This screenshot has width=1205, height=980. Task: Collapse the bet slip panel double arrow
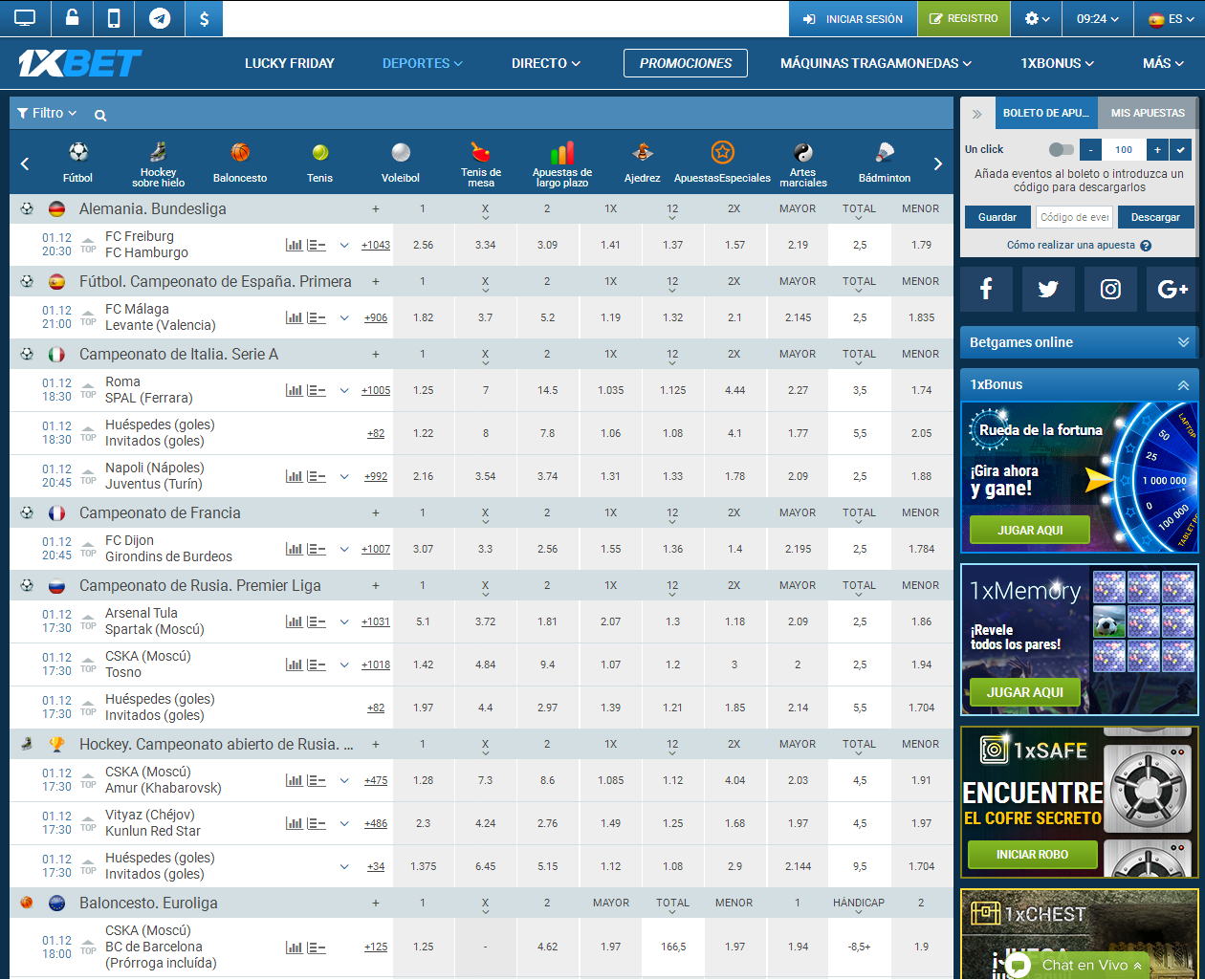[977, 114]
